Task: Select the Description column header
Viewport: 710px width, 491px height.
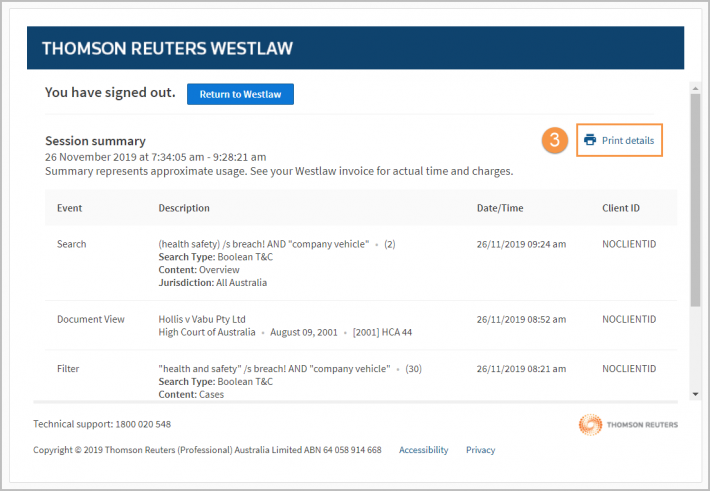Action: coord(184,208)
